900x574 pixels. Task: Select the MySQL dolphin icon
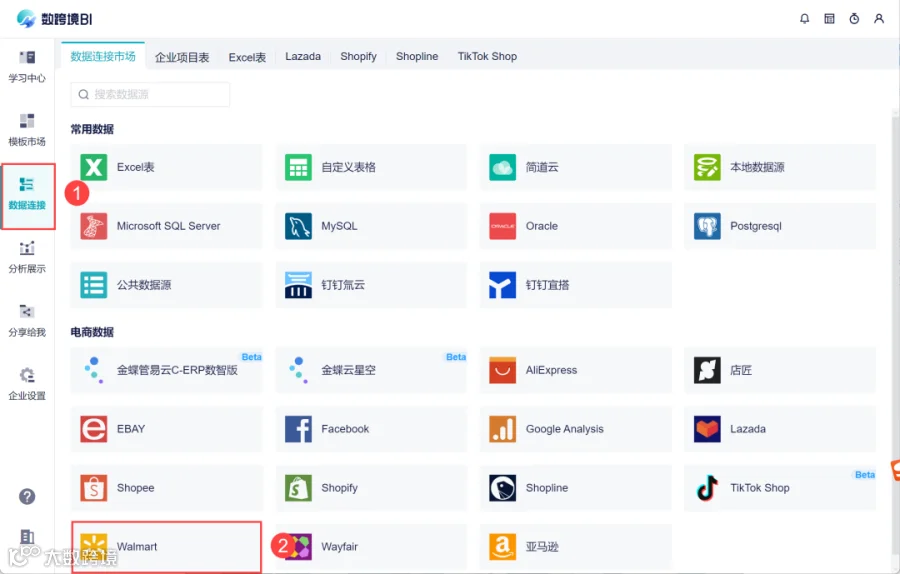tap(298, 226)
